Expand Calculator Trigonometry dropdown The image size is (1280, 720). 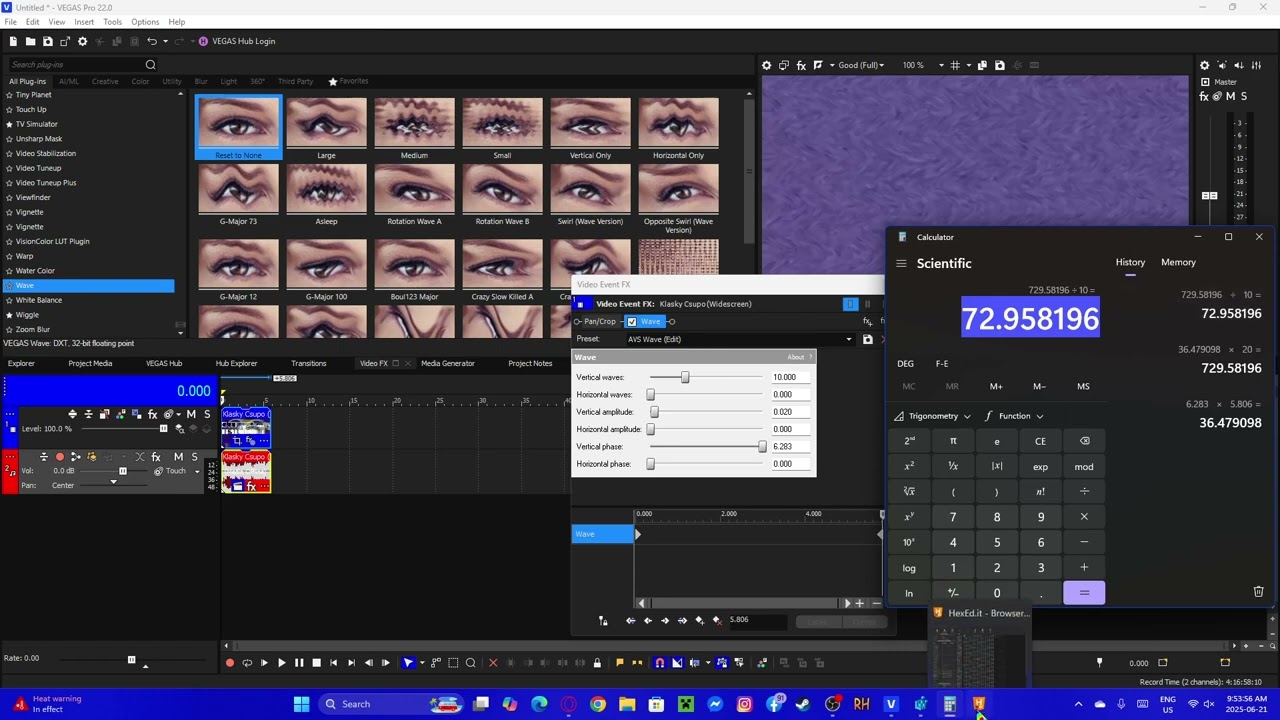933,416
